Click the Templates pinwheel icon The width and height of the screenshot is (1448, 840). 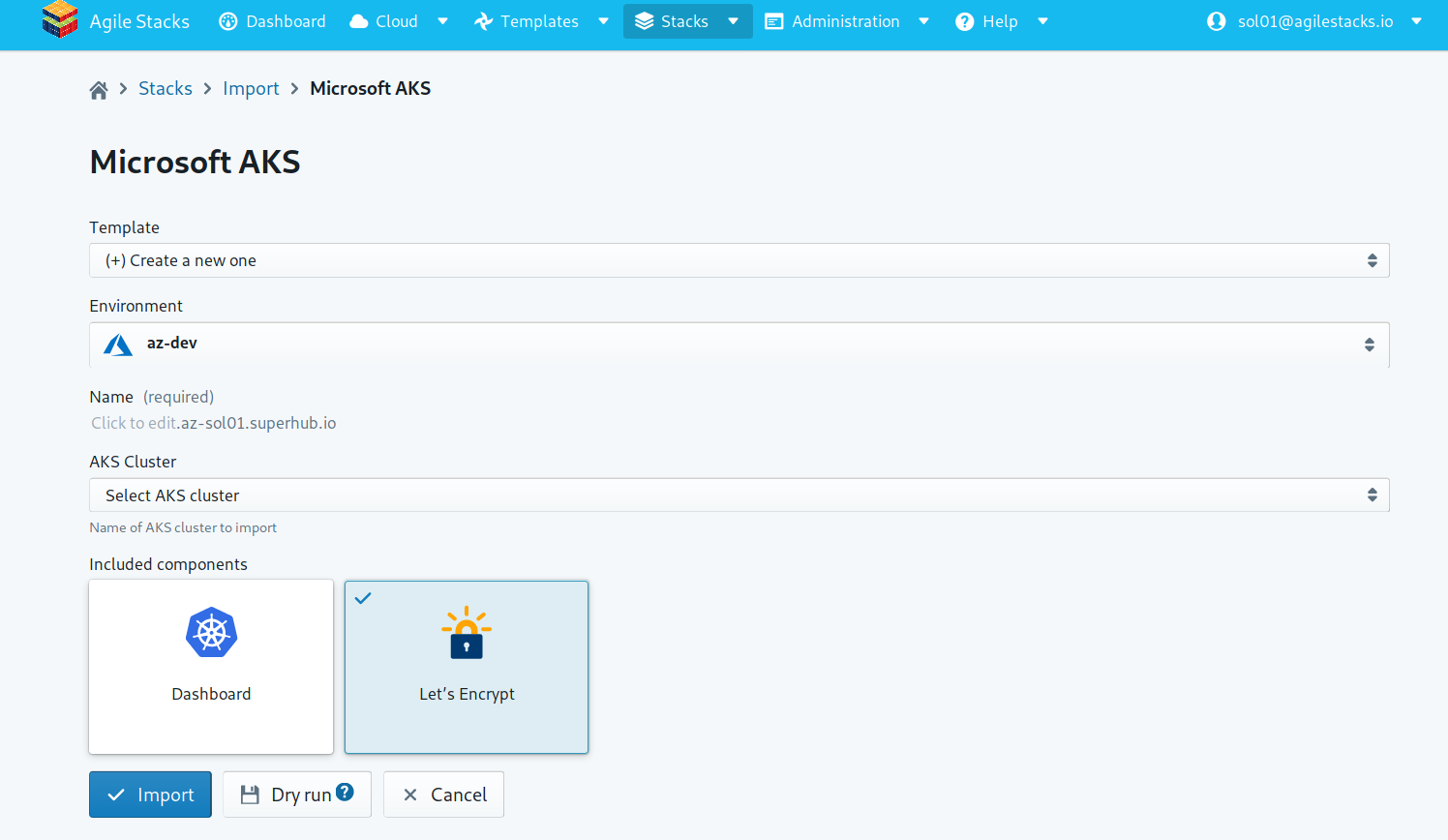pos(484,21)
